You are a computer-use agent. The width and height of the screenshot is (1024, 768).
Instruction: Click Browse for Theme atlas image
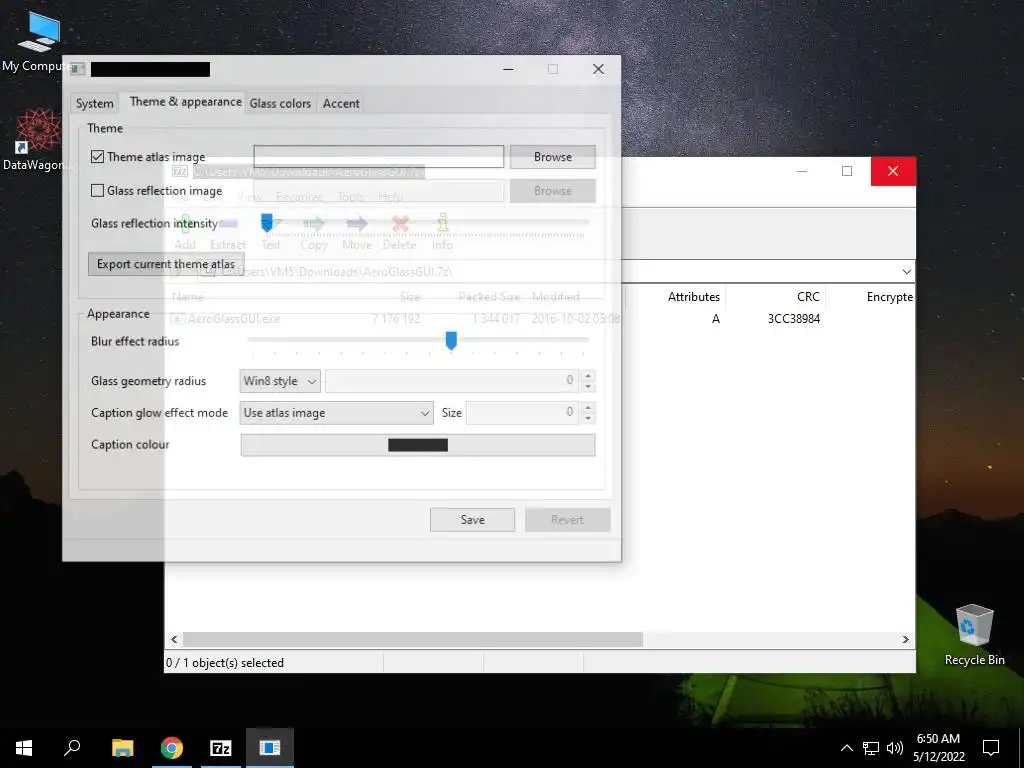[552, 157]
